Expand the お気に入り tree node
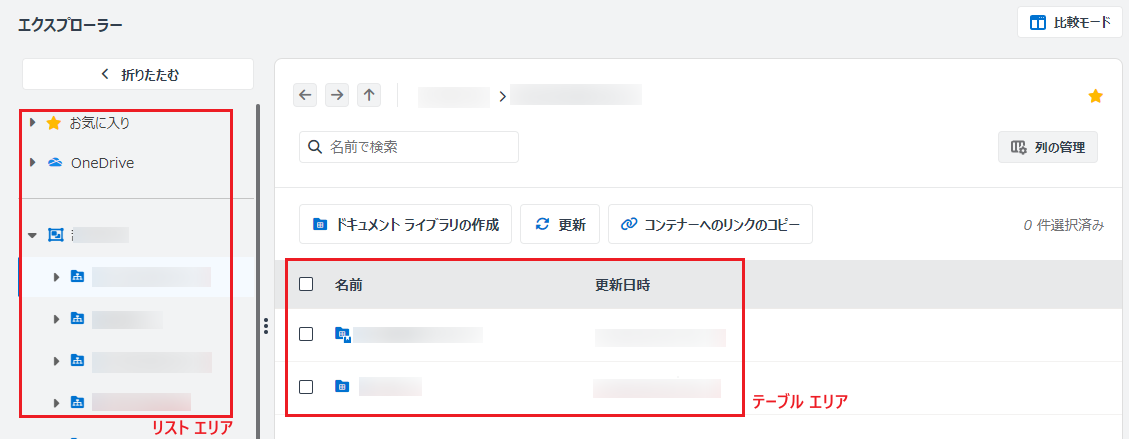This screenshot has width=1129, height=439. coord(32,123)
